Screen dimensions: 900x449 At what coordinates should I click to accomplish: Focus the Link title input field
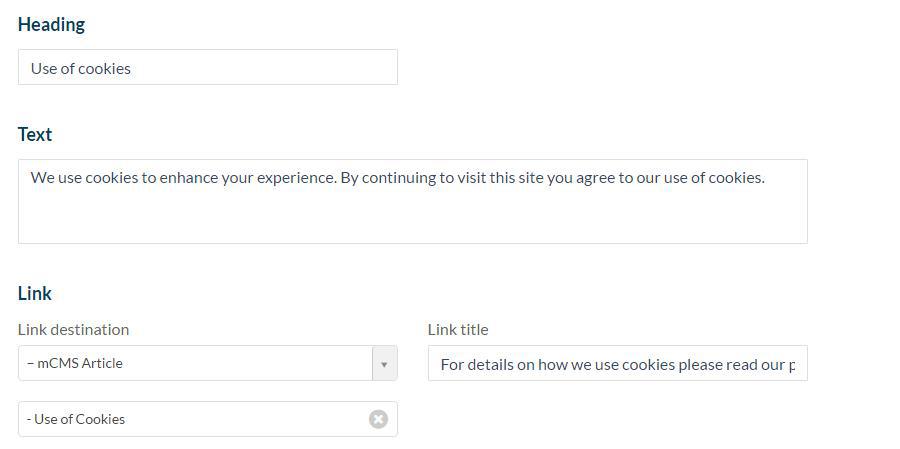(x=617, y=364)
